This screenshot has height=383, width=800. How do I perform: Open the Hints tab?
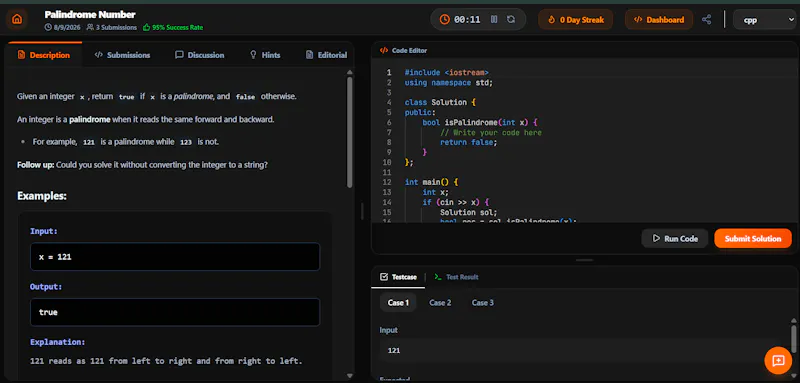pyautogui.click(x=265, y=55)
